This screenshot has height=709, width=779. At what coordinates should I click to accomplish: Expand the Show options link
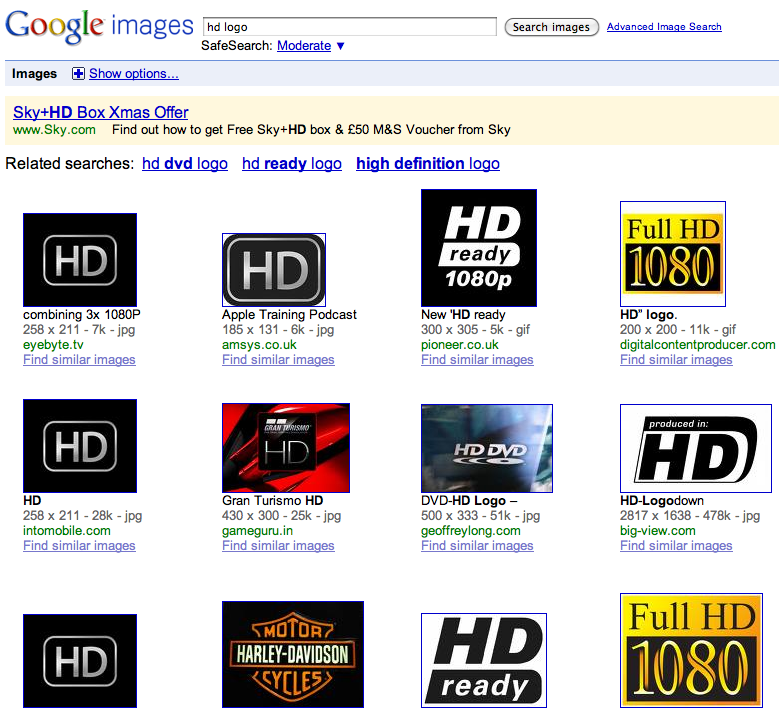point(134,74)
